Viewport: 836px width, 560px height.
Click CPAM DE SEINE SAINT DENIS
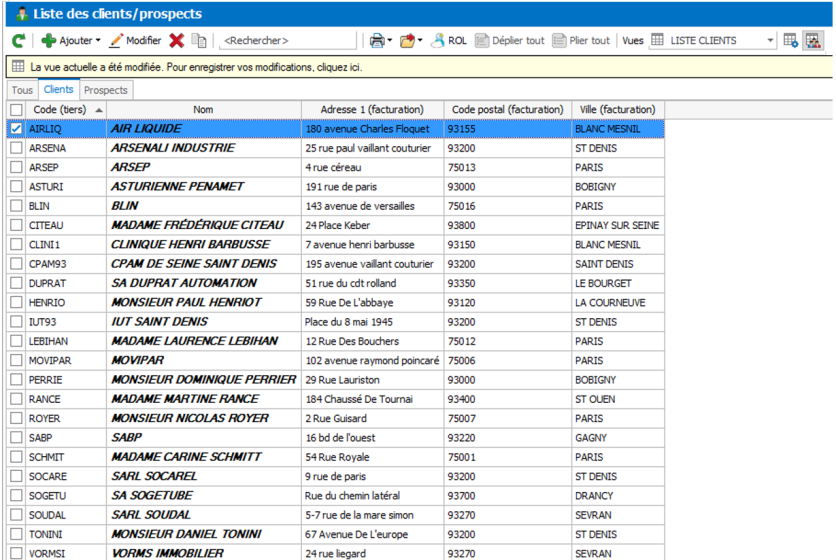pyautogui.click(x=204, y=263)
